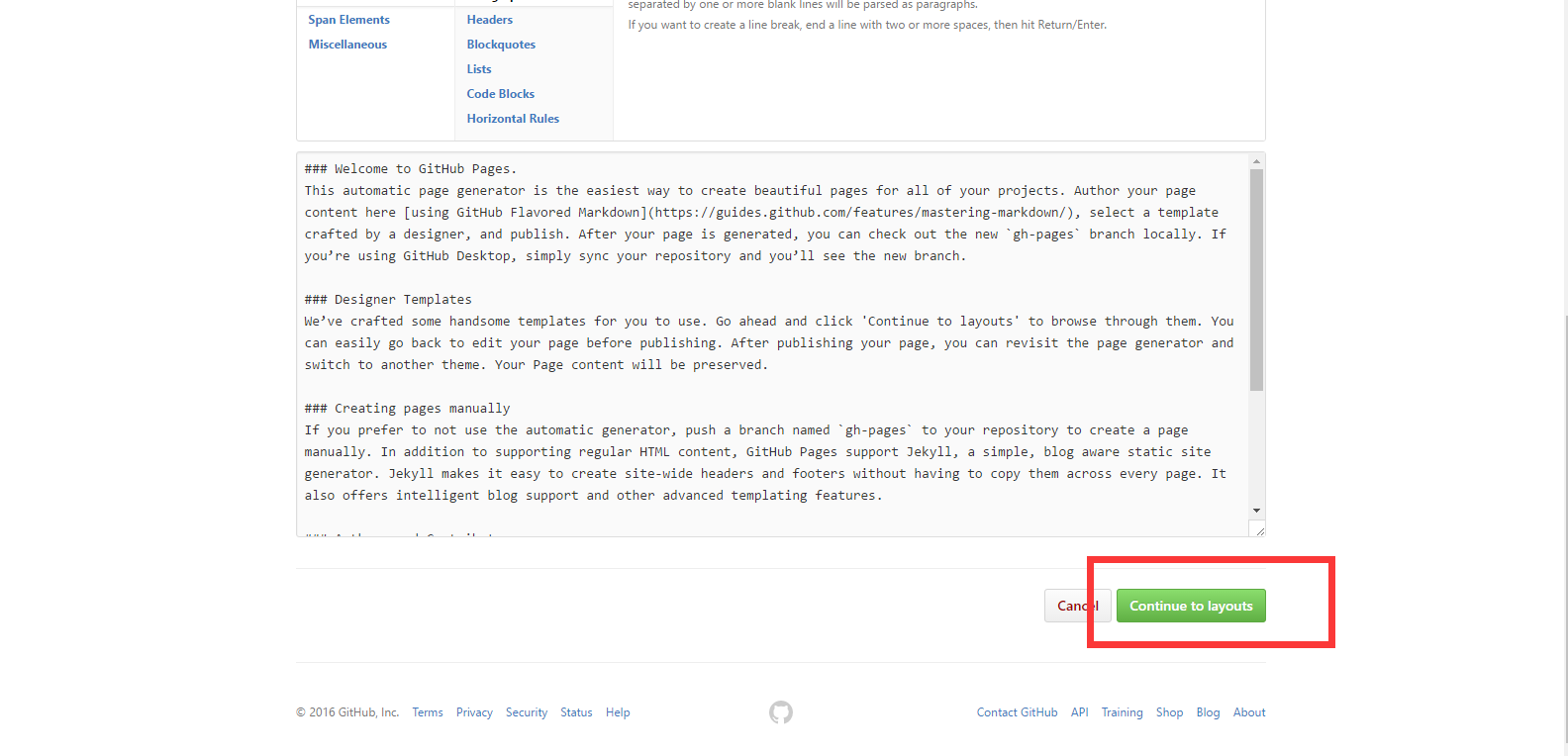Open the Security footer link
1568x756 pixels.
point(527,712)
